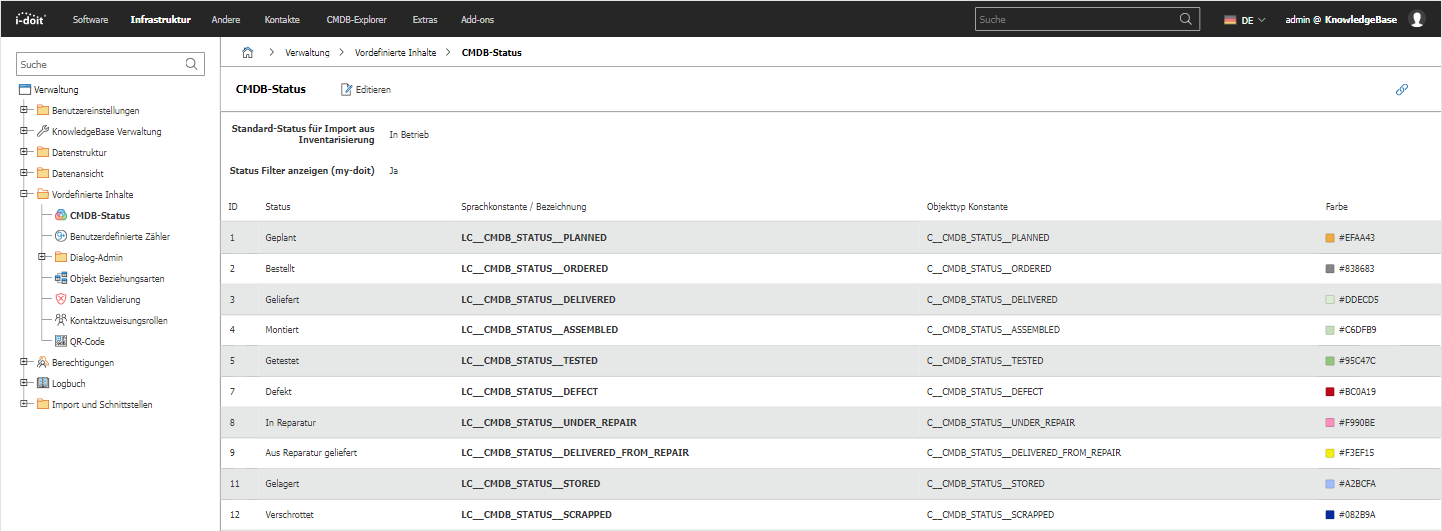The height and width of the screenshot is (531, 1442).
Task: Focus the sidebar Suche input field
Action: (100, 64)
